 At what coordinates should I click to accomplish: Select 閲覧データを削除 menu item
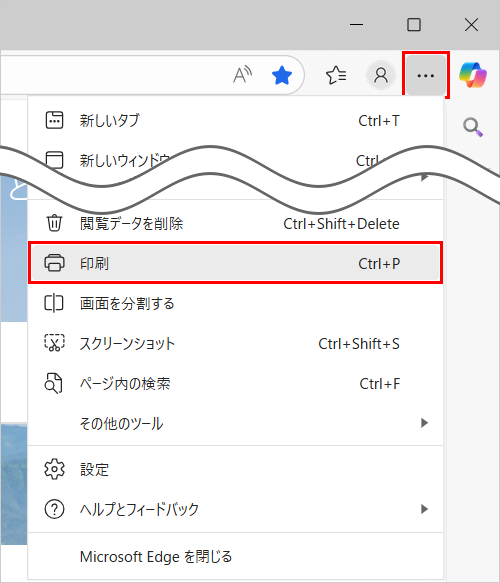[235, 223]
